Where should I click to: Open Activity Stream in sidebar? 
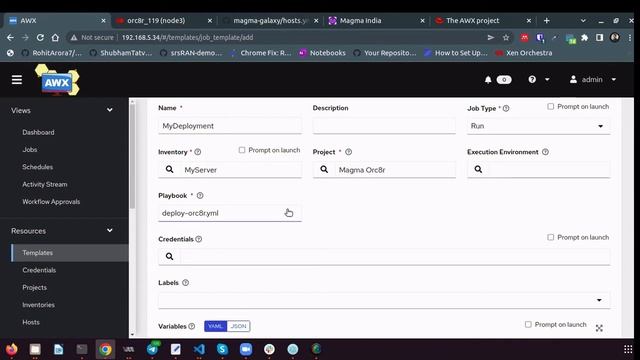click(x=45, y=184)
